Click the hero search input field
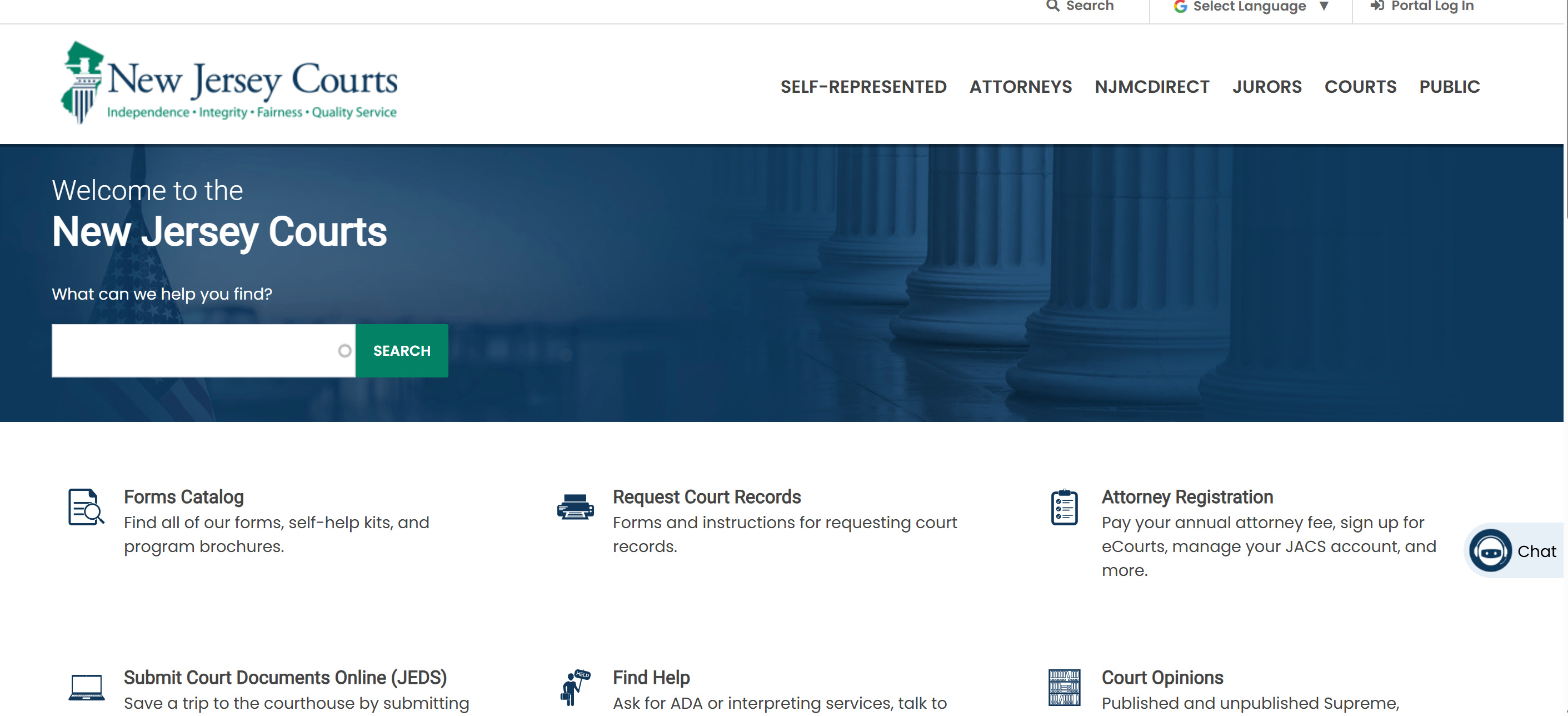1568x716 pixels. point(203,351)
